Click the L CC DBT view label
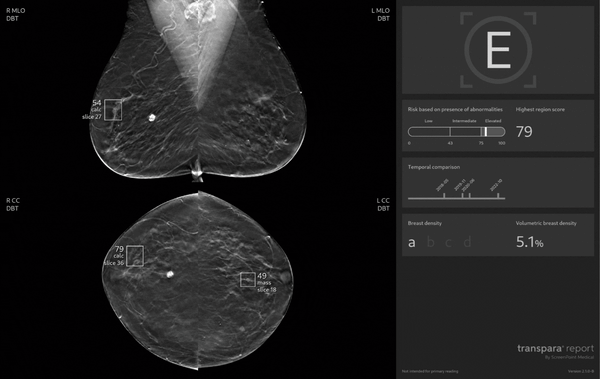The height and width of the screenshot is (379, 600). [x=383, y=204]
